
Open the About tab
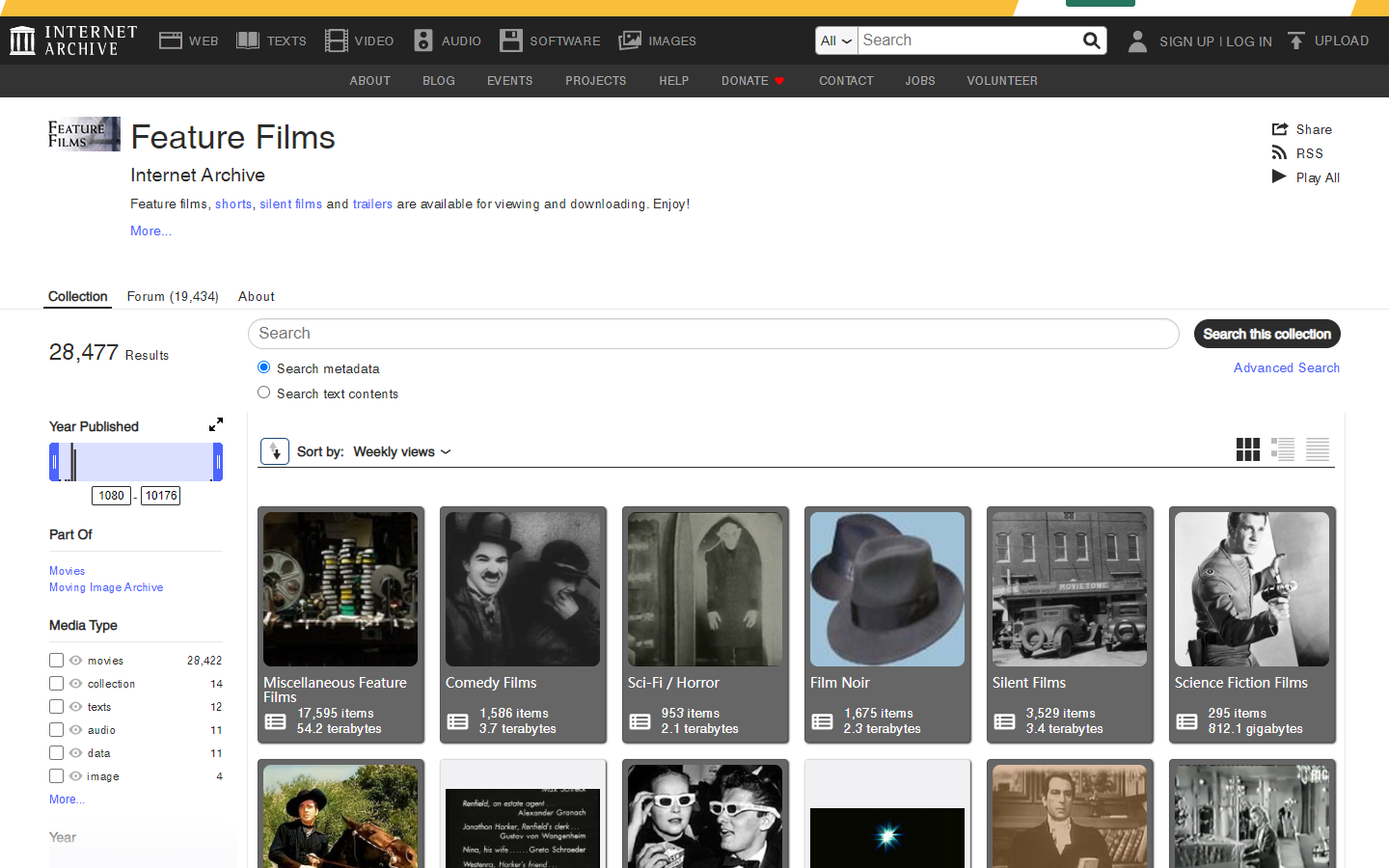(x=257, y=296)
